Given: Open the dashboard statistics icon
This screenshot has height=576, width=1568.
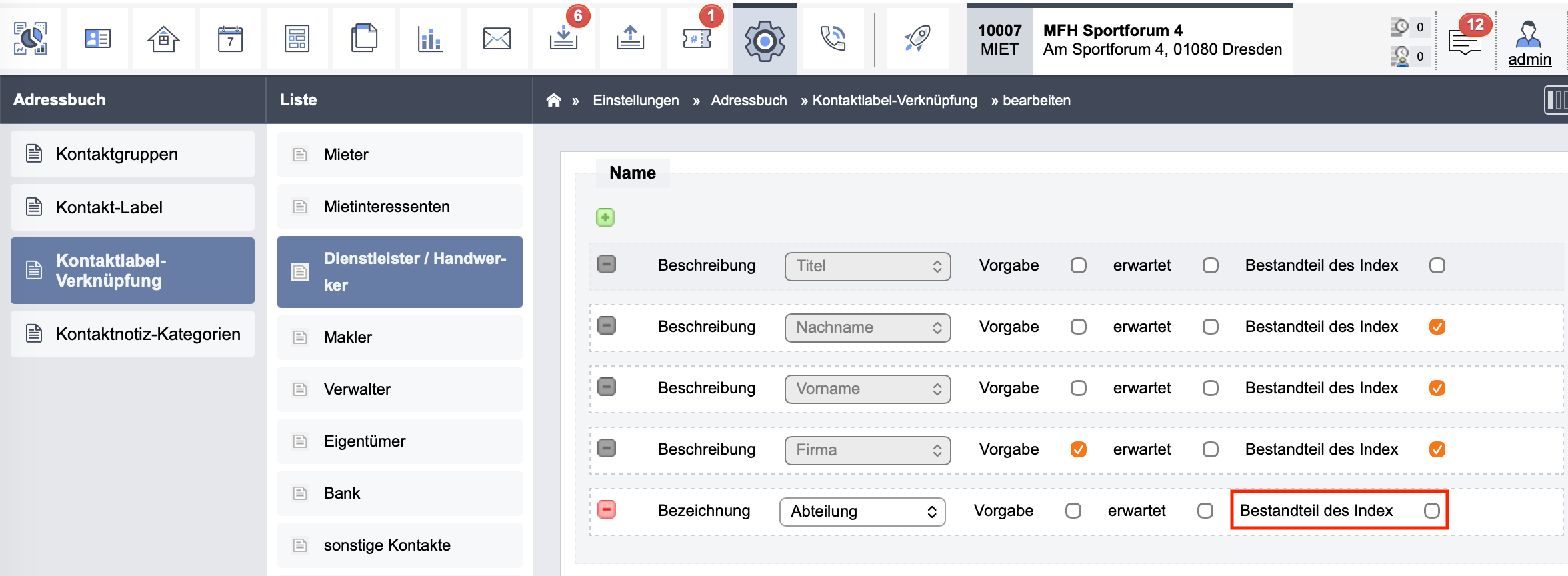Looking at the screenshot, I should click(x=31, y=39).
